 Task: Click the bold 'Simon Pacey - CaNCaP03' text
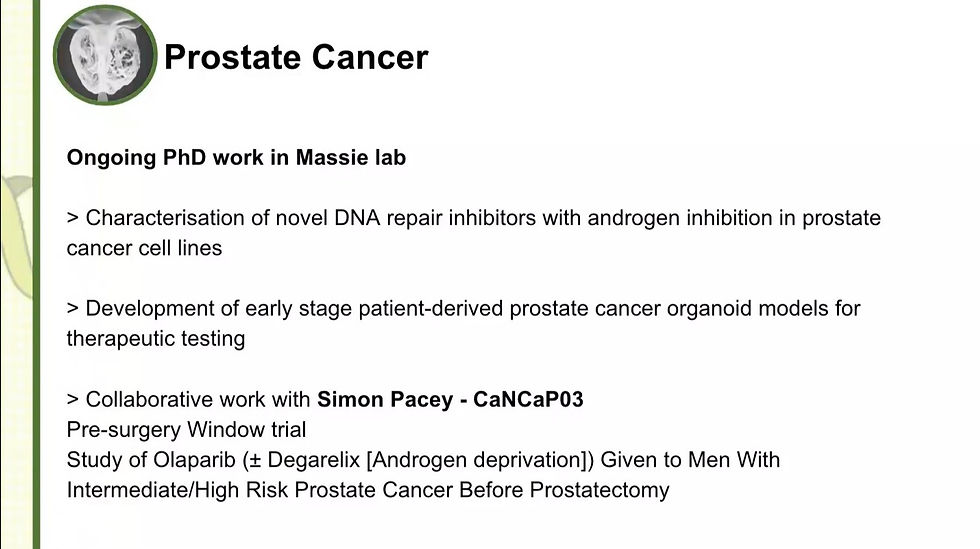450,399
